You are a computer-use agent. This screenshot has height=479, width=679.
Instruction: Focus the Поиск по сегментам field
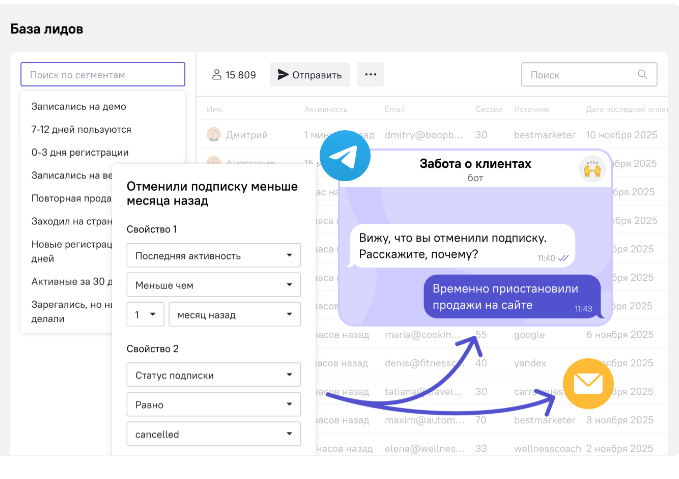tap(103, 74)
